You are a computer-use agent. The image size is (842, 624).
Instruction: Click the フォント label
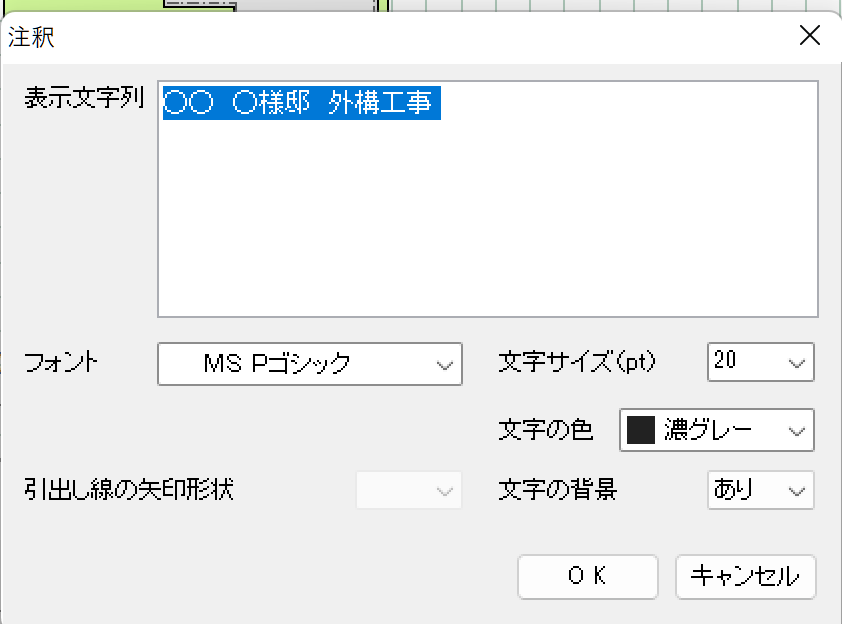62,362
